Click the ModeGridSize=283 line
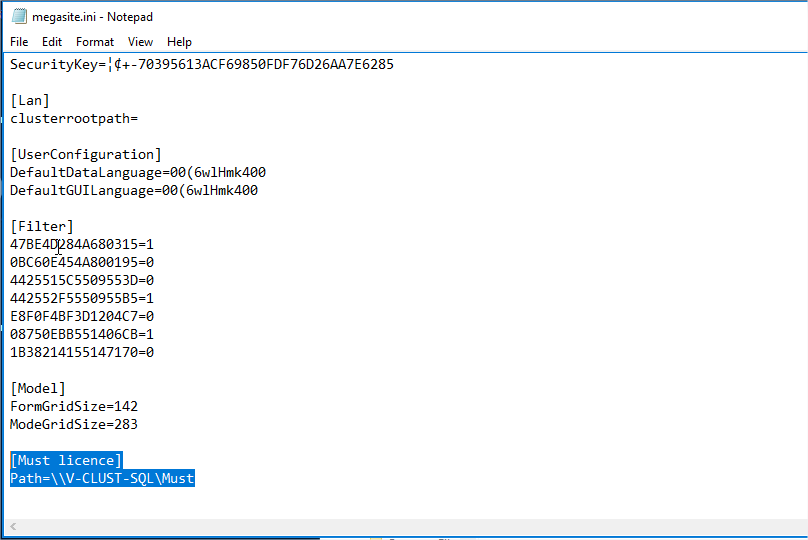808x540 pixels. [74, 424]
